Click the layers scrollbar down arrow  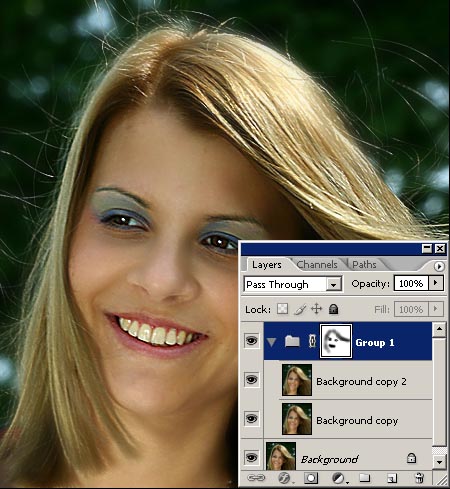(439, 462)
